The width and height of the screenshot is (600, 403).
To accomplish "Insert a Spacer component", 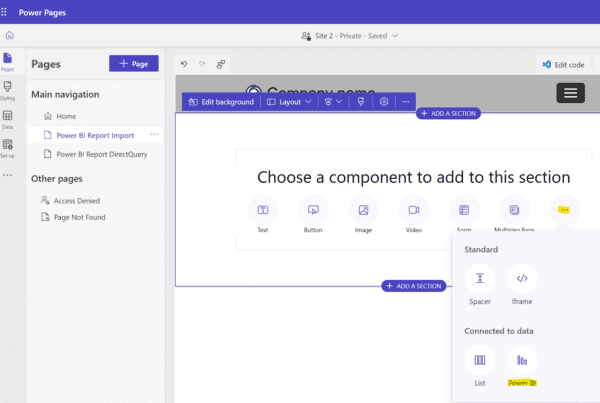I will click(x=480, y=279).
